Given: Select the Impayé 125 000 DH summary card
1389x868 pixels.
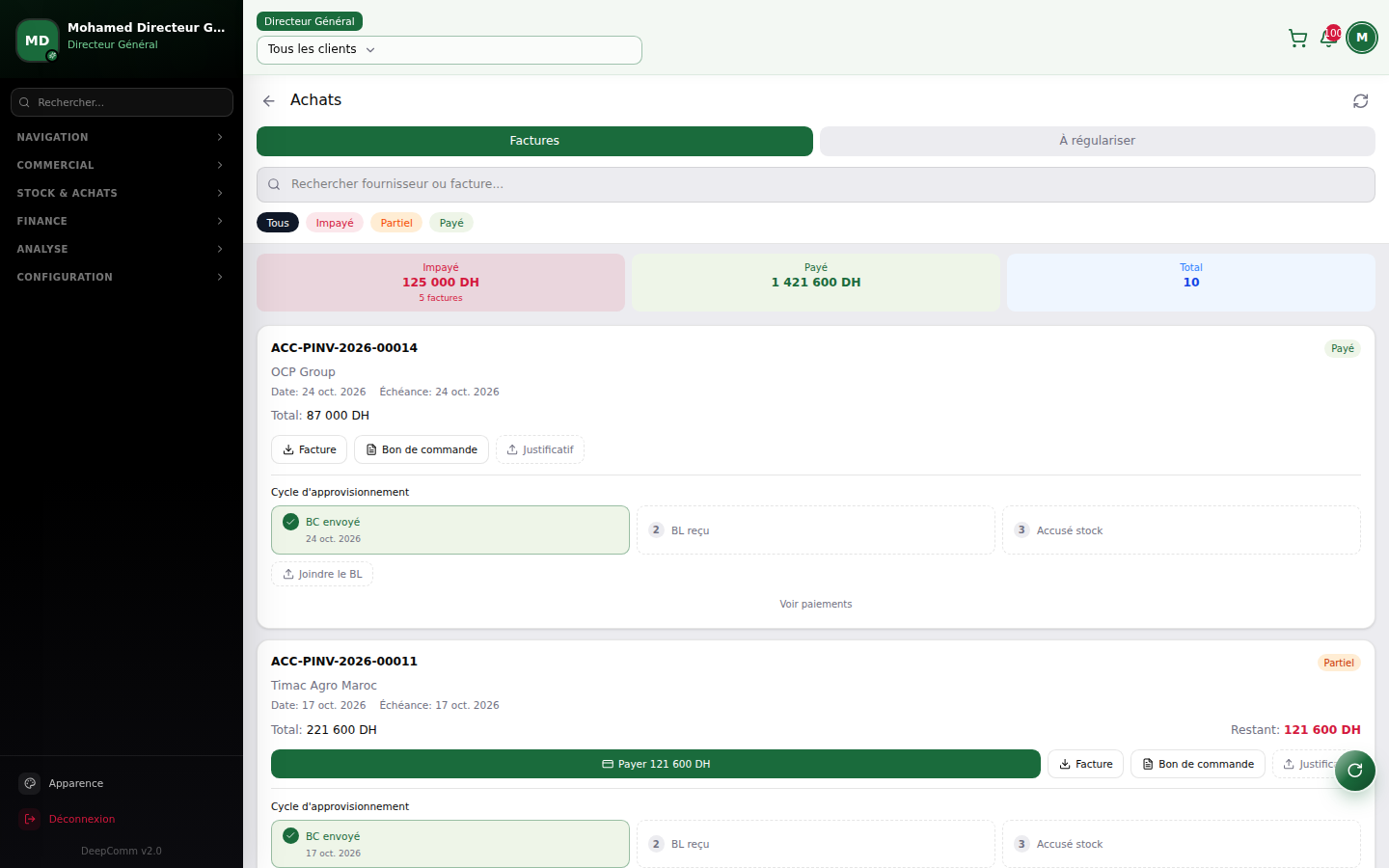Looking at the screenshot, I should [x=441, y=283].
